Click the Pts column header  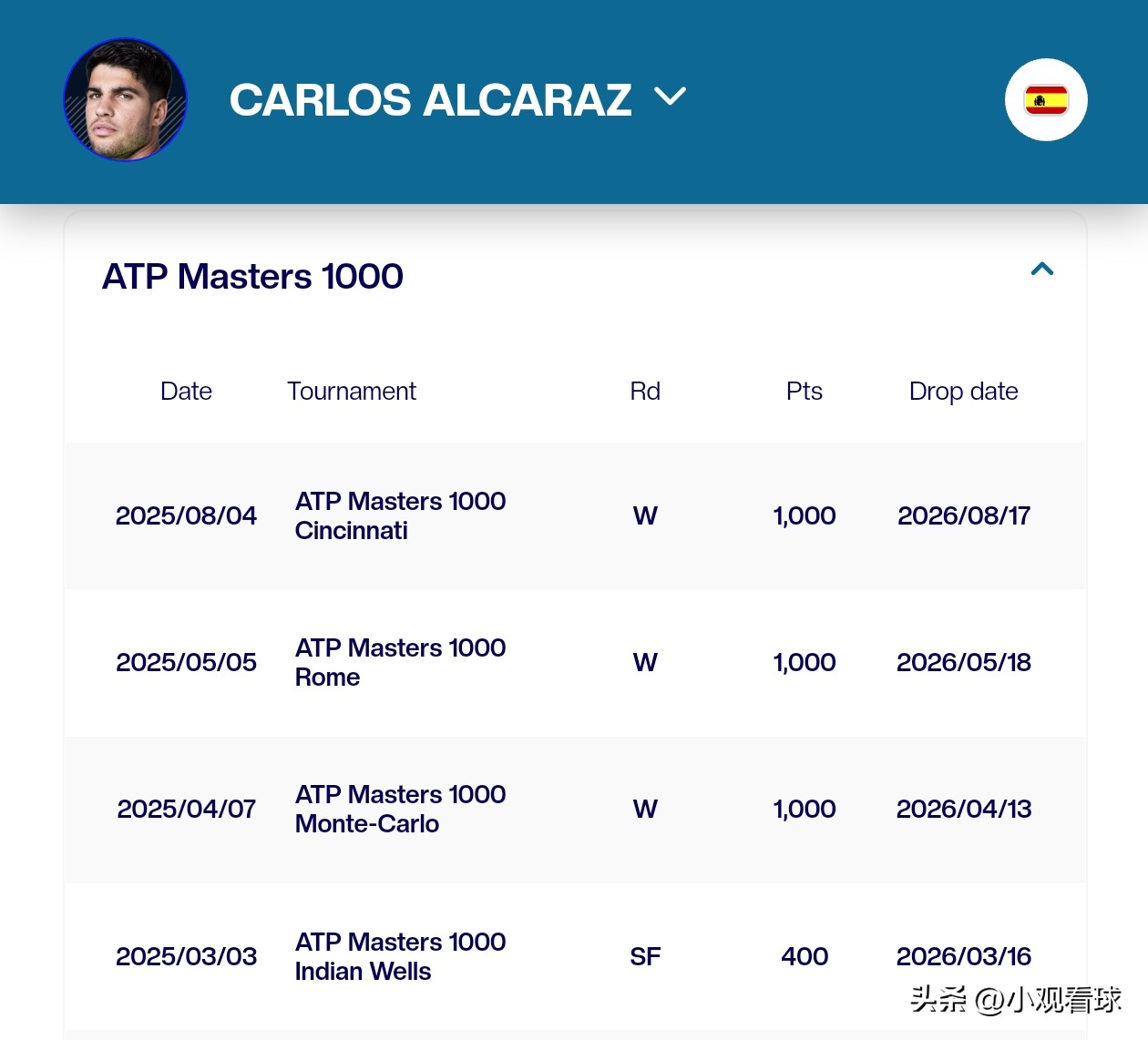[804, 392]
